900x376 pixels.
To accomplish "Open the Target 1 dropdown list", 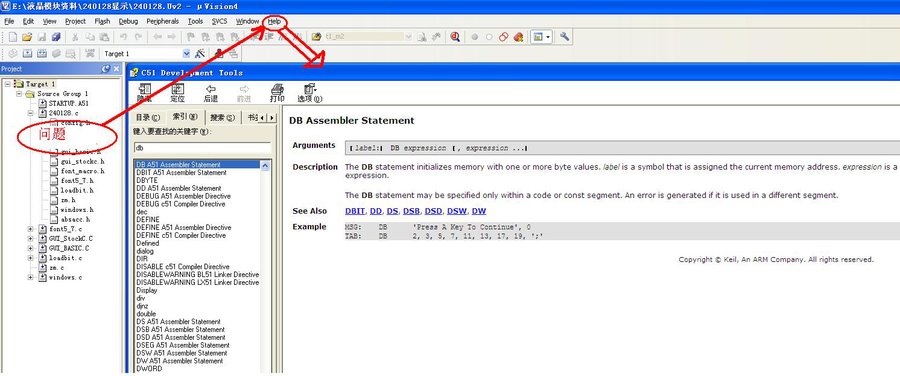I will tap(186, 53).
